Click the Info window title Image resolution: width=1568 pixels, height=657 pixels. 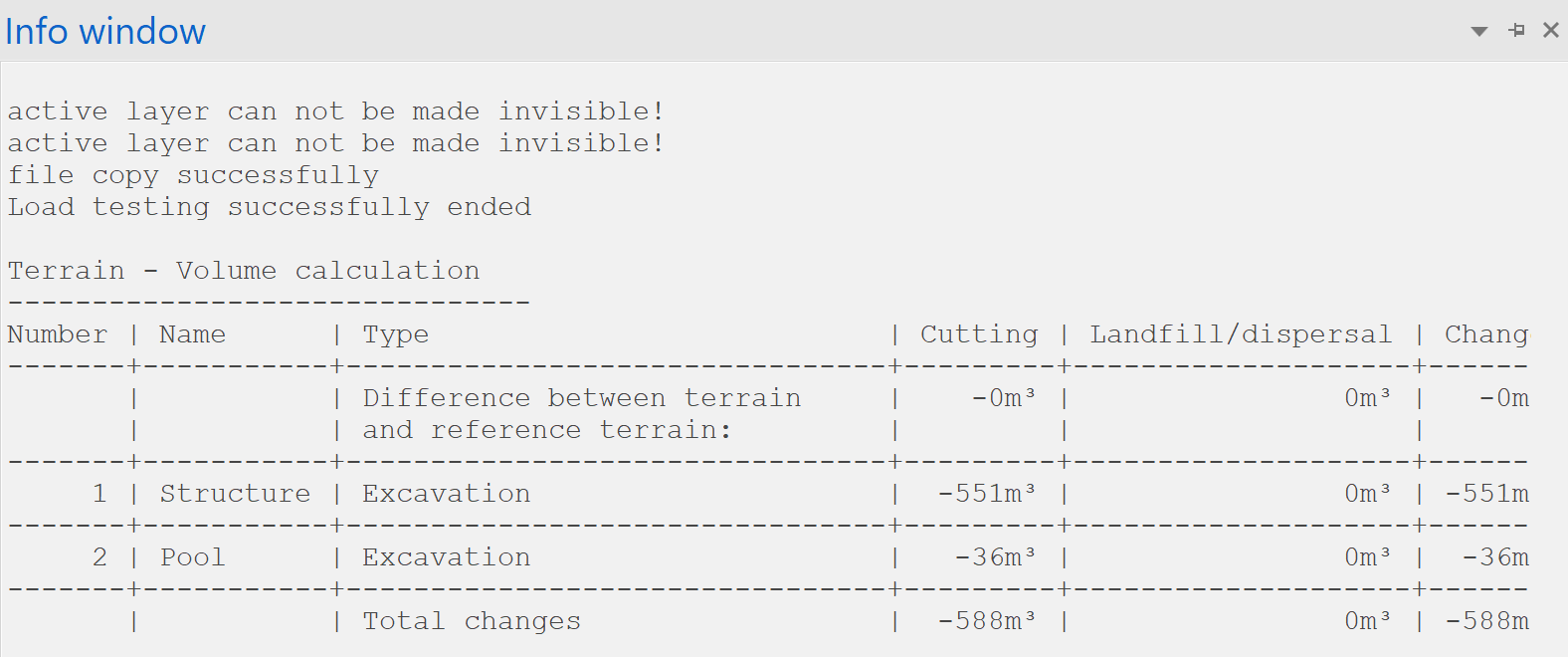pyautogui.click(x=105, y=31)
